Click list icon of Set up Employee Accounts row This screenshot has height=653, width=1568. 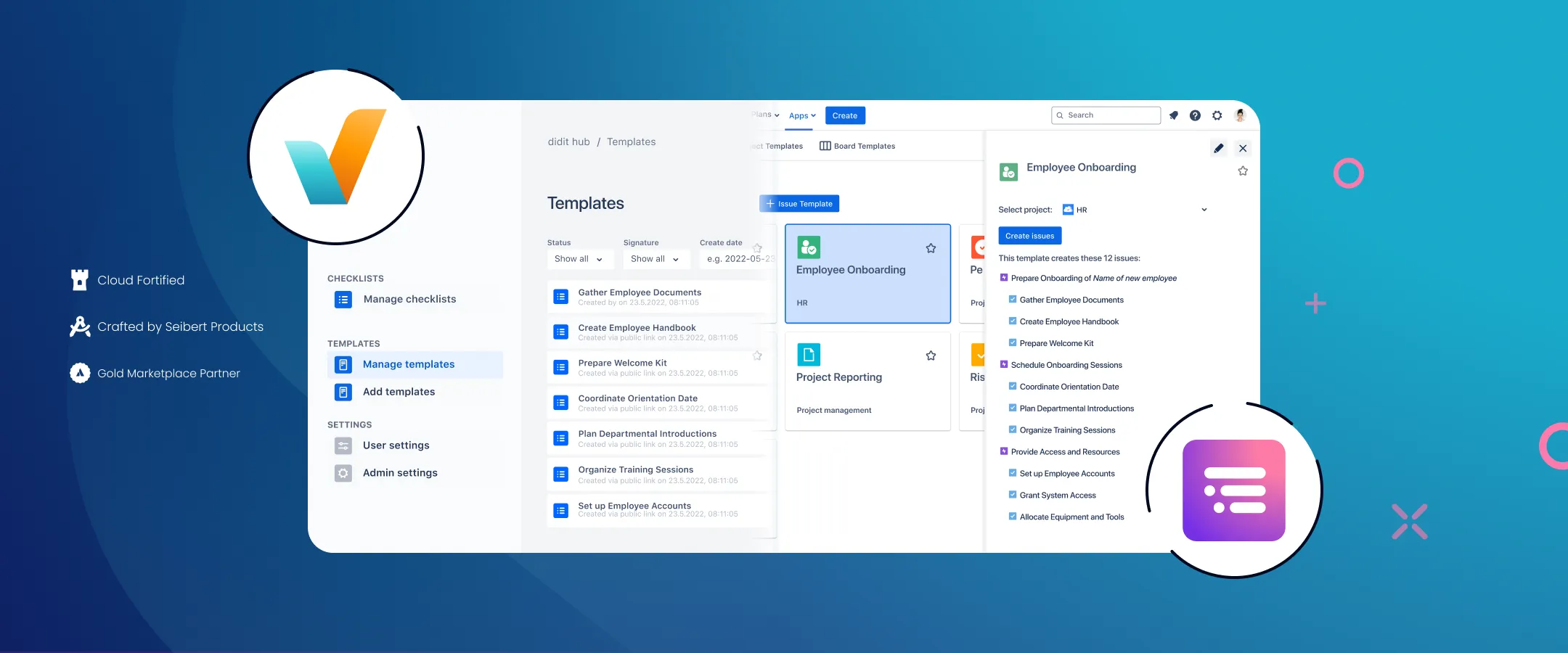point(560,511)
